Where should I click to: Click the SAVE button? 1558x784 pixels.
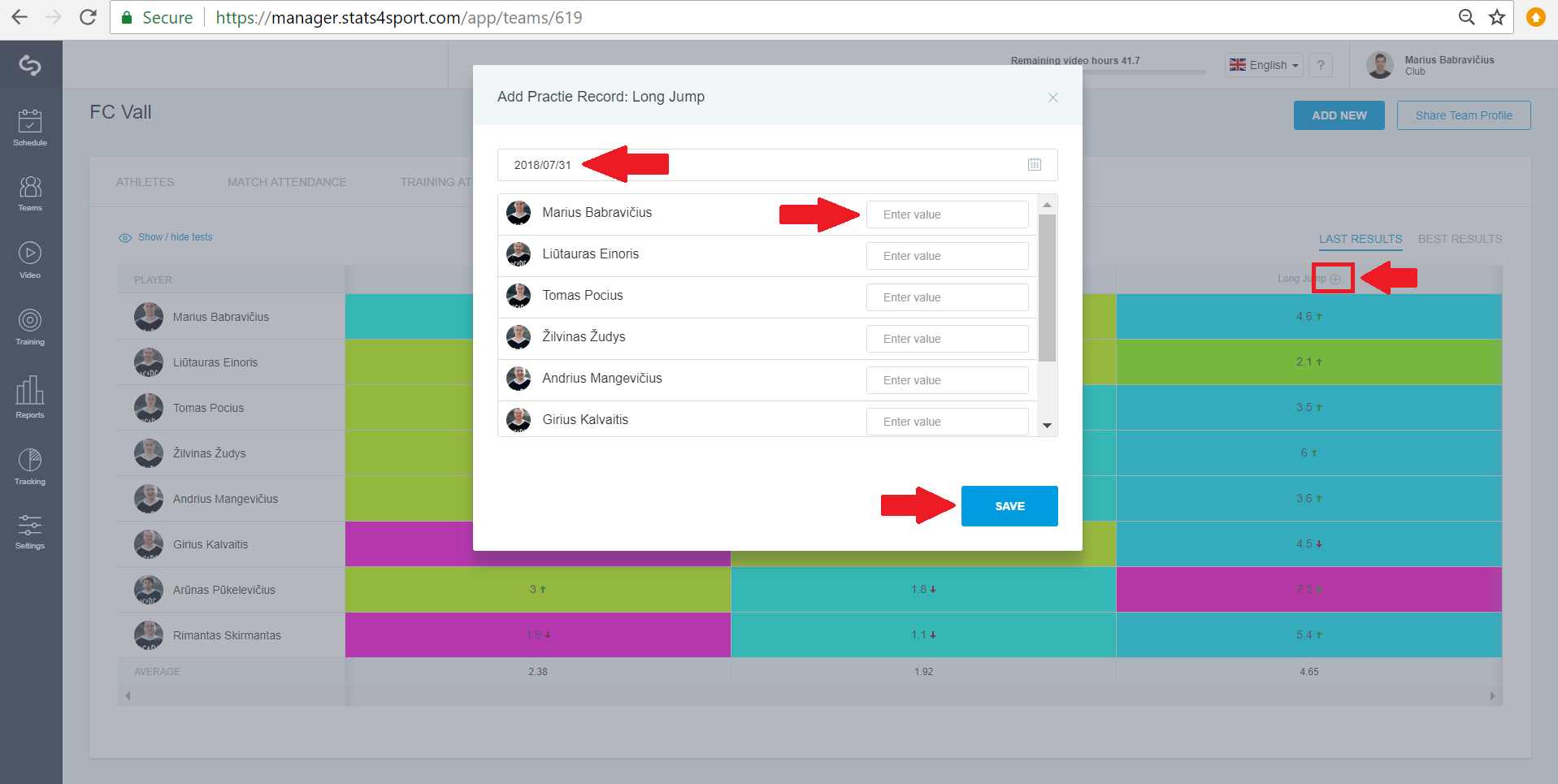1009,506
